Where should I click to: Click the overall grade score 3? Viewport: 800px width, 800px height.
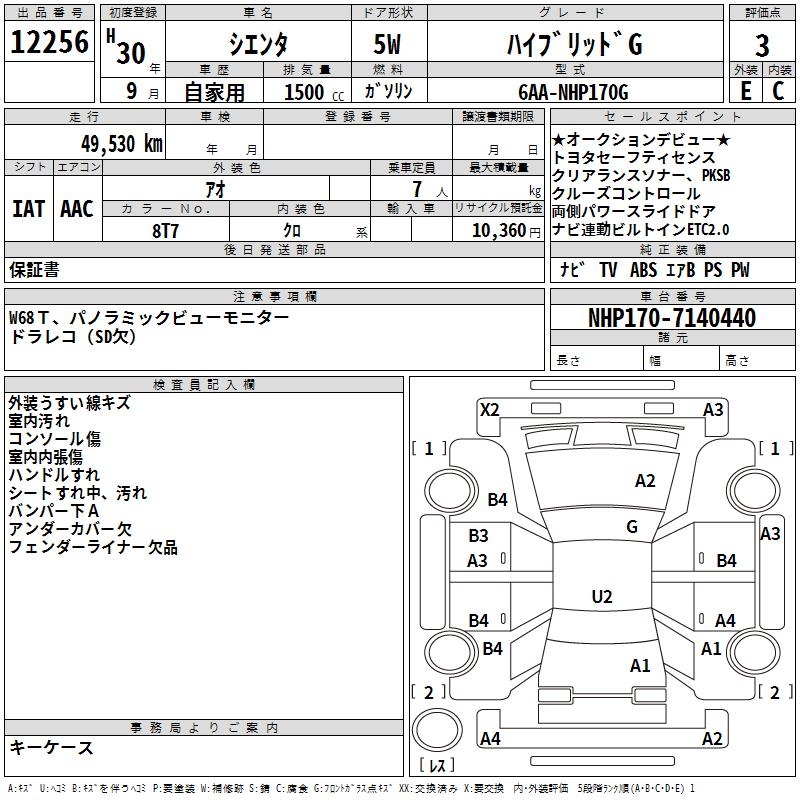click(x=762, y=45)
